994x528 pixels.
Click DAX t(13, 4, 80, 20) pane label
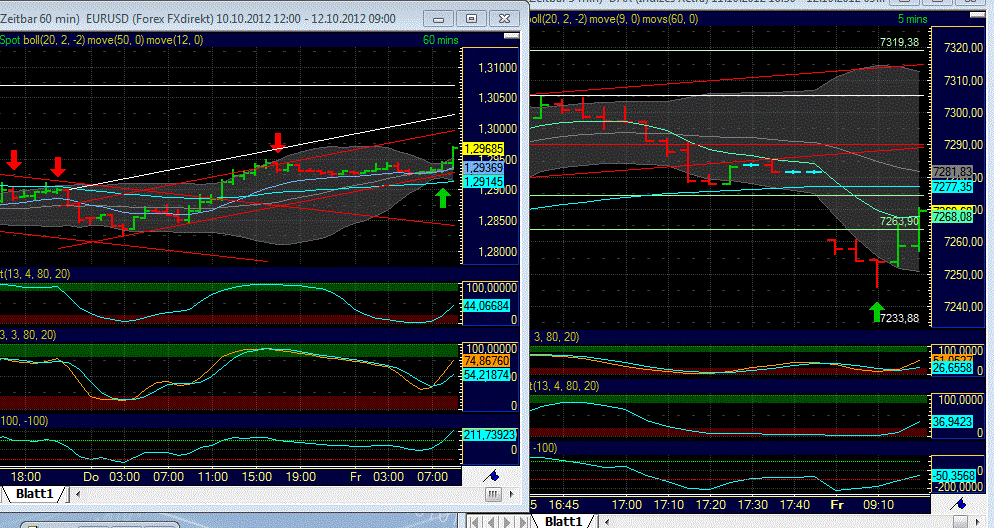[565, 385]
